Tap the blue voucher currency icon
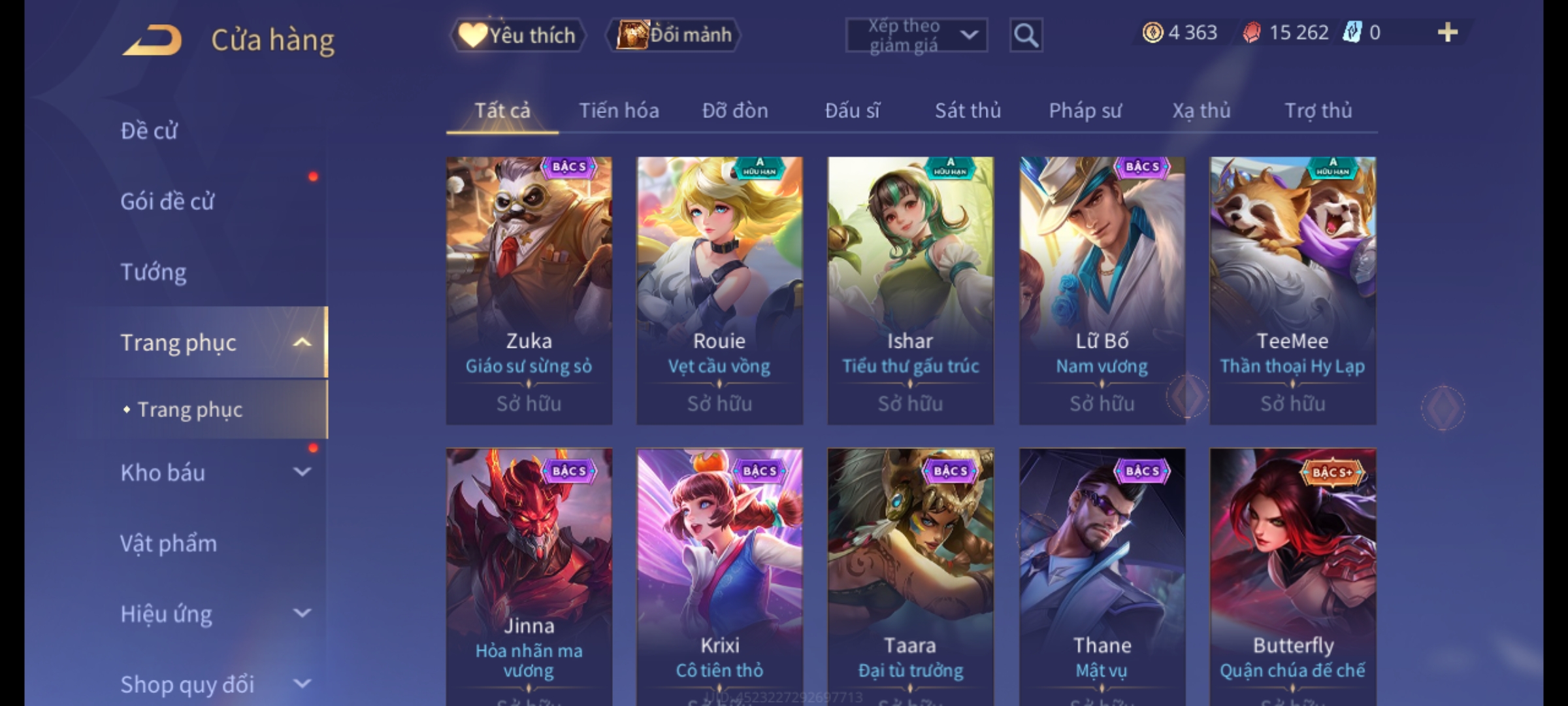This screenshot has width=1568, height=706. [x=1352, y=32]
